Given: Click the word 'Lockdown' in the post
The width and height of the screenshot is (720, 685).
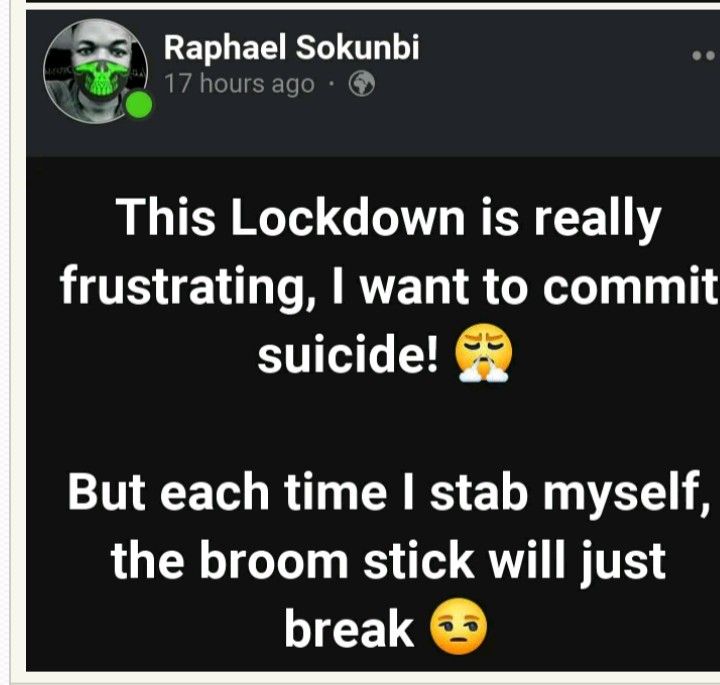Looking at the screenshot, I should [348, 216].
